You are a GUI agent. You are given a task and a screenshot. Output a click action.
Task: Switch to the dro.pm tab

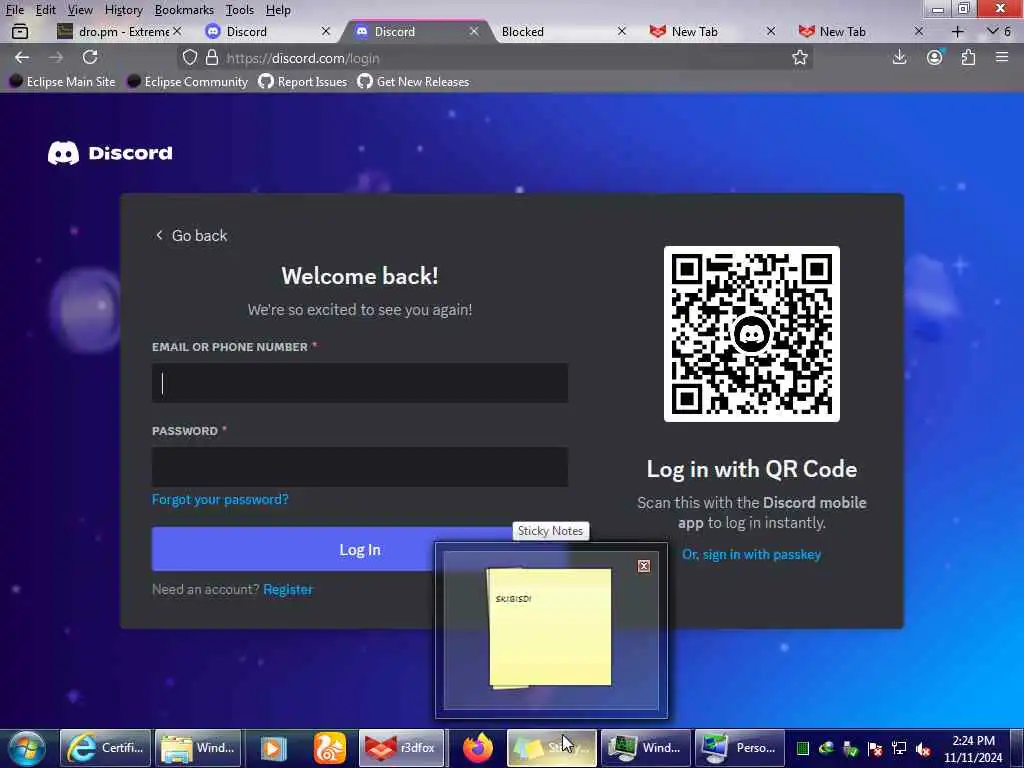point(118,31)
